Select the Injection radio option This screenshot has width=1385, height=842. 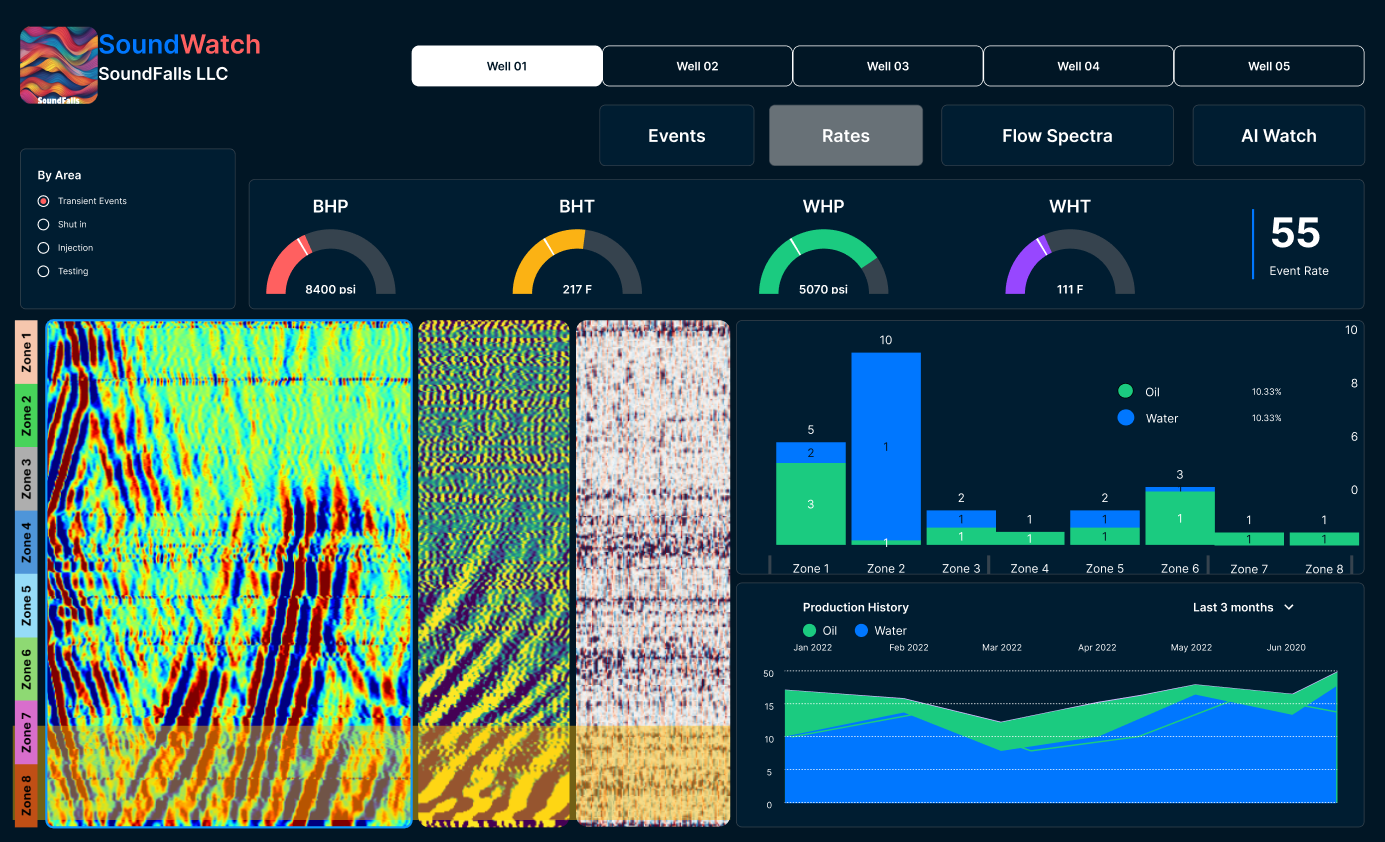[43, 247]
